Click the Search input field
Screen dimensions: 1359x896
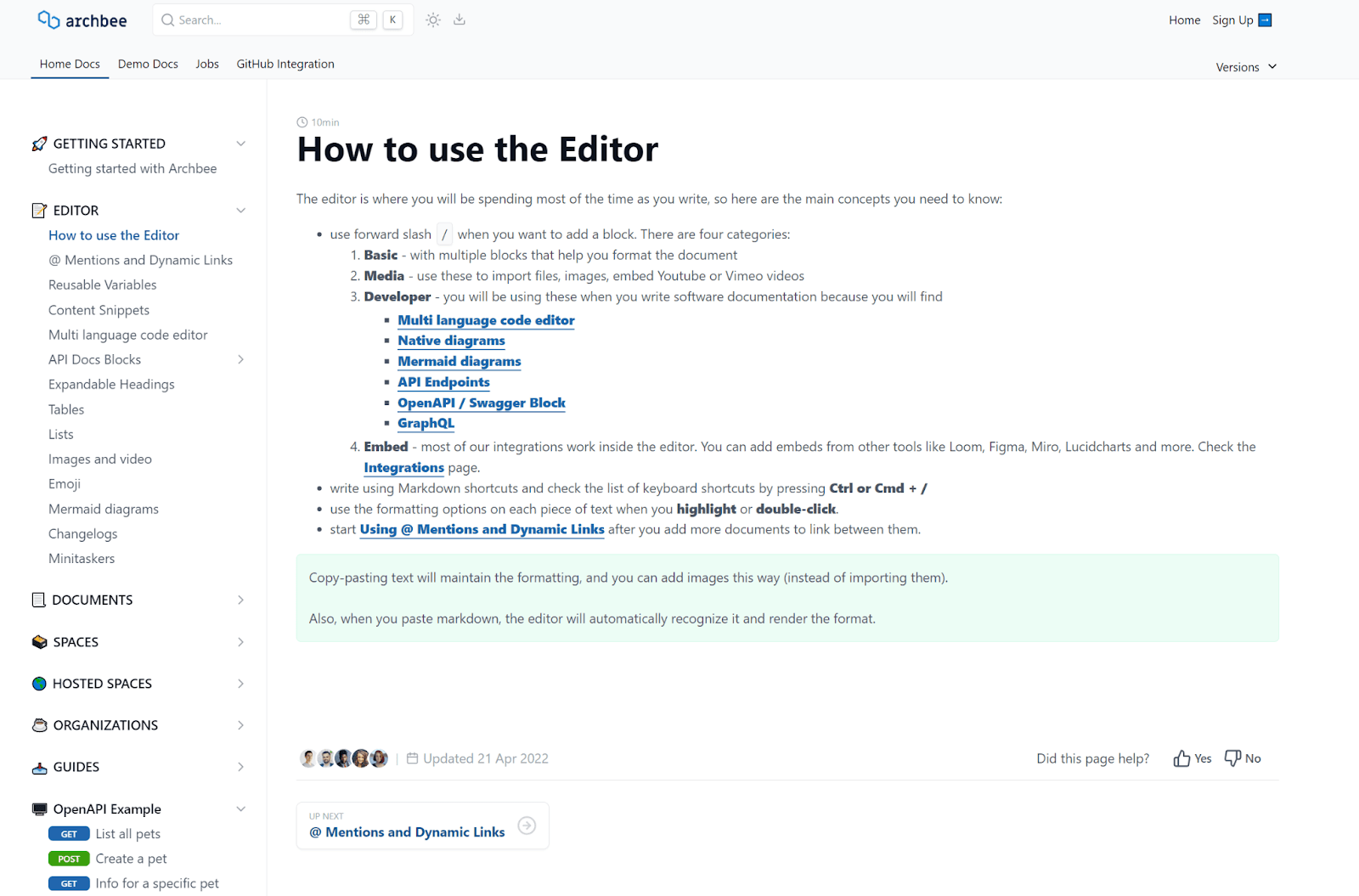pos(255,20)
